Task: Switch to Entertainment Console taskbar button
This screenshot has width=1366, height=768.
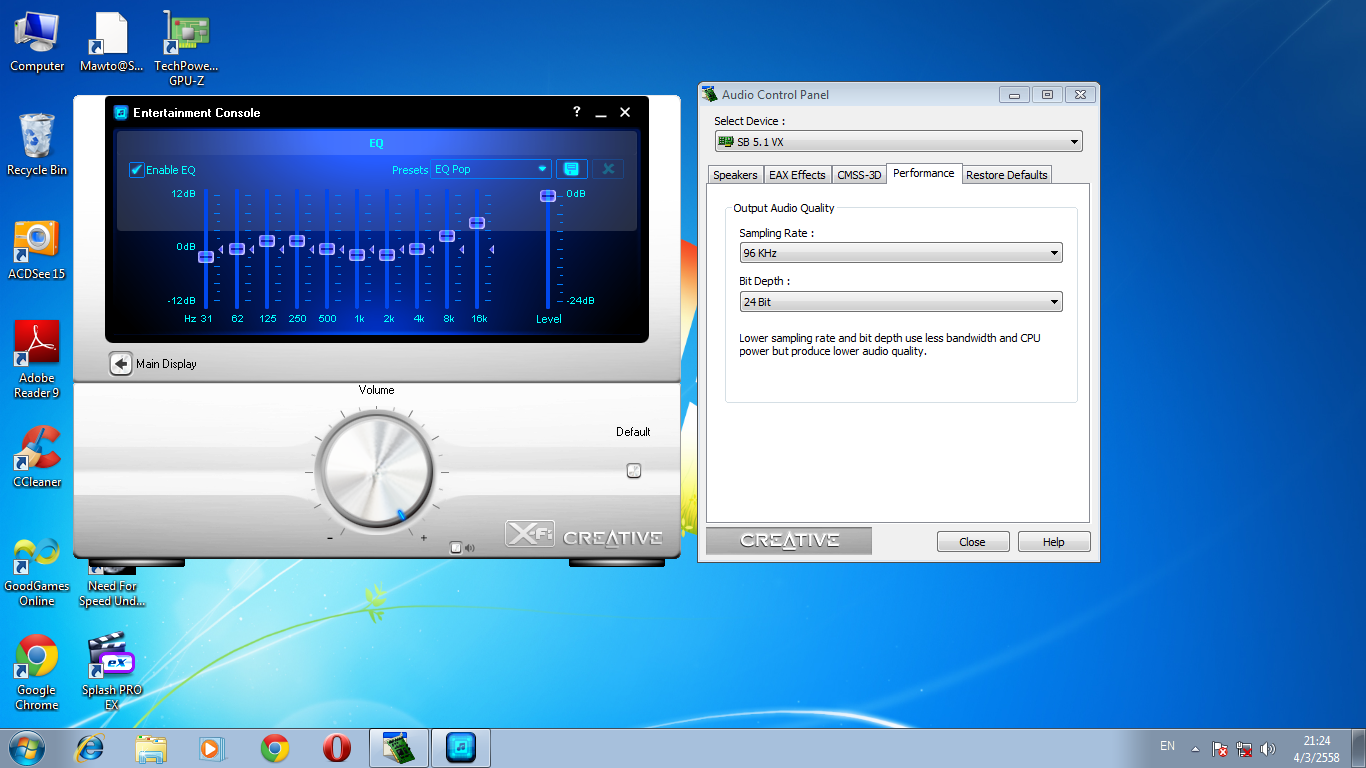Action: click(x=461, y=747)
